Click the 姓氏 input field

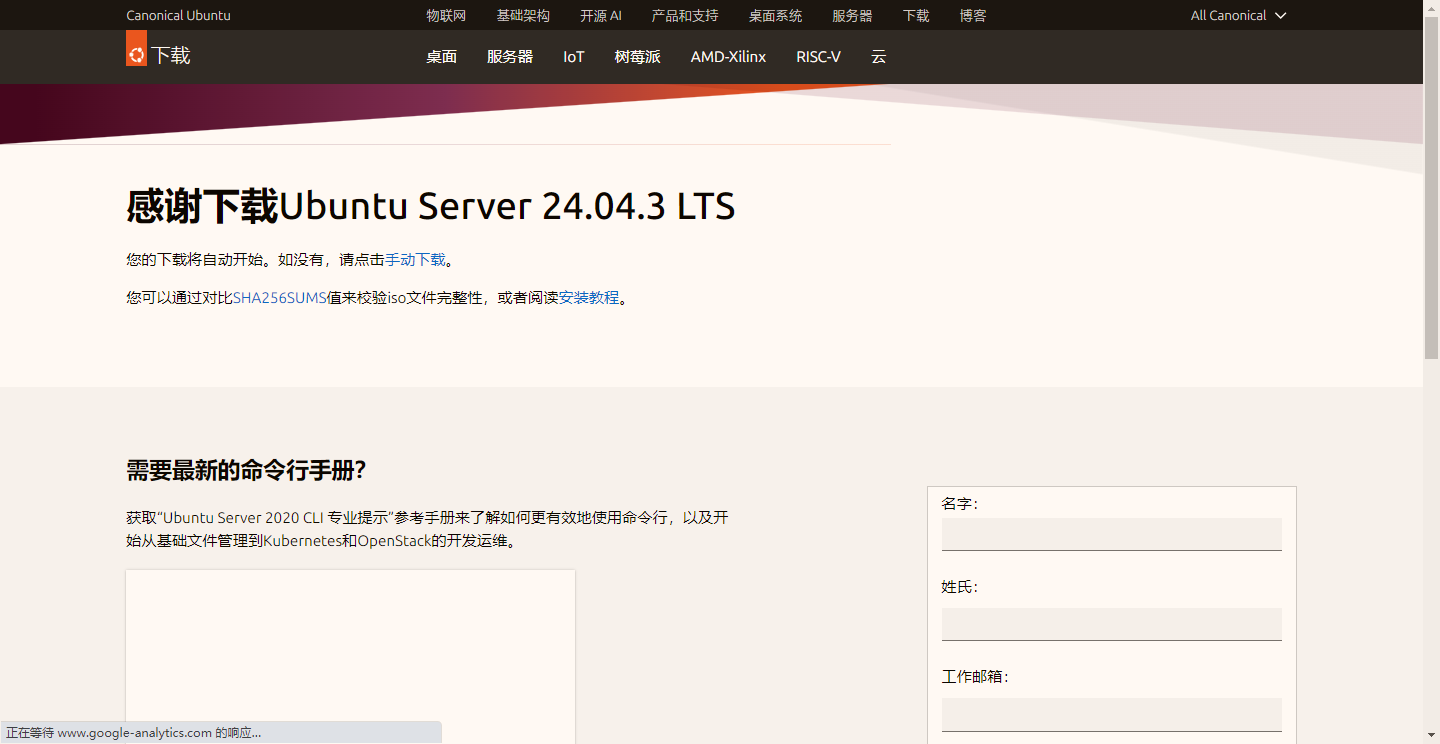tap(1111, 624)
